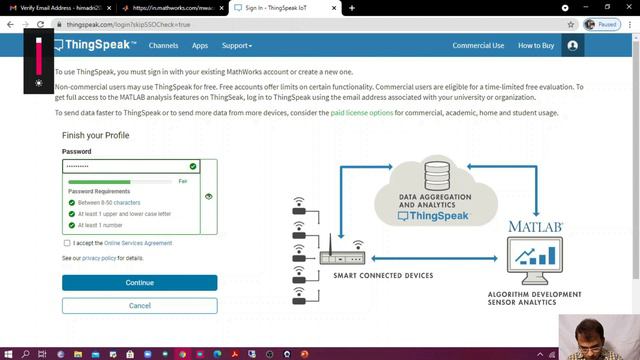
Task: Switch to the in.mathworks.com tab
Action: pyautogui.click(x=173, y=8)
